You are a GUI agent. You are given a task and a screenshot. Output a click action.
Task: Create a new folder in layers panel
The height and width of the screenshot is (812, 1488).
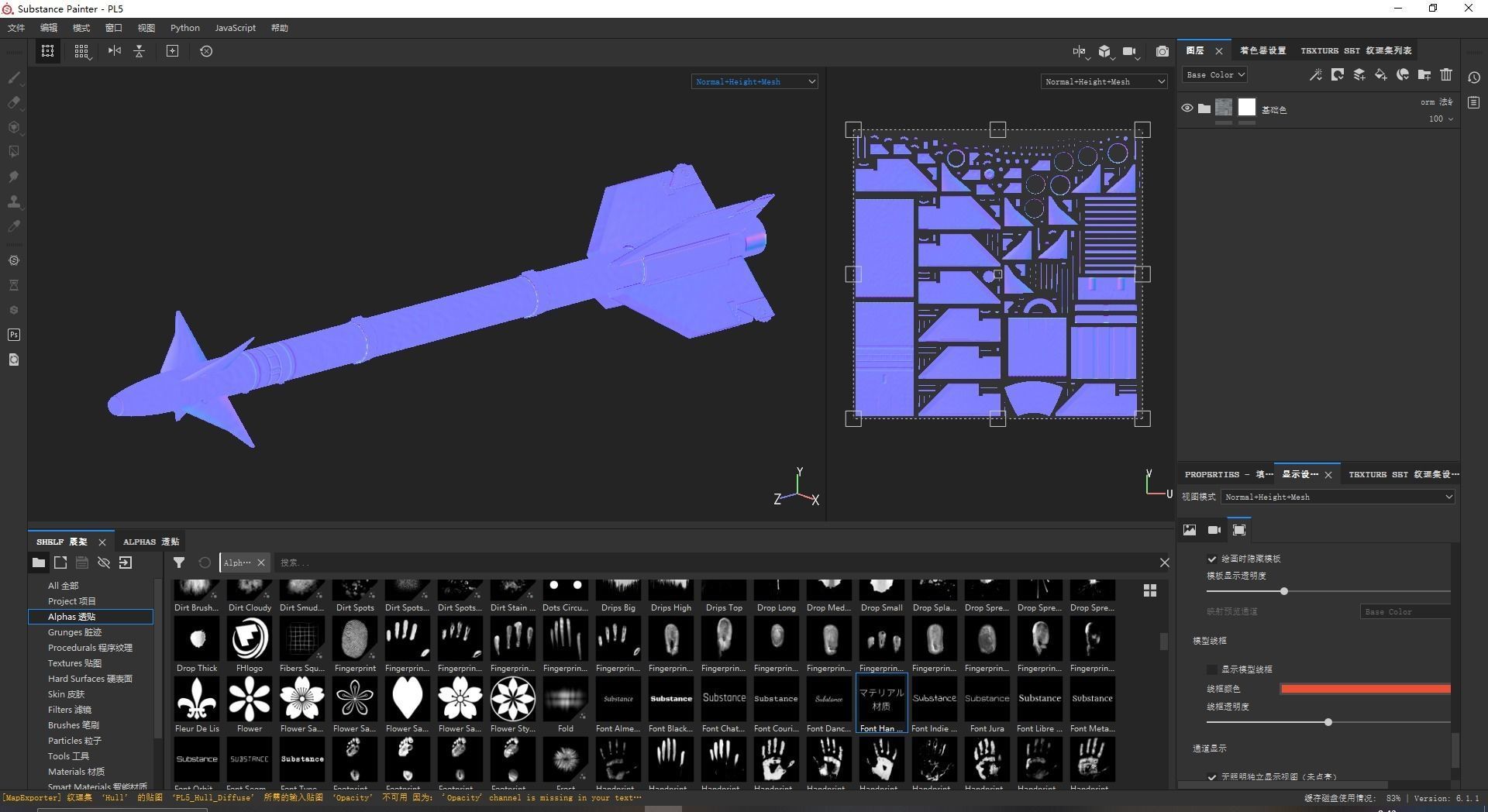1424,74
